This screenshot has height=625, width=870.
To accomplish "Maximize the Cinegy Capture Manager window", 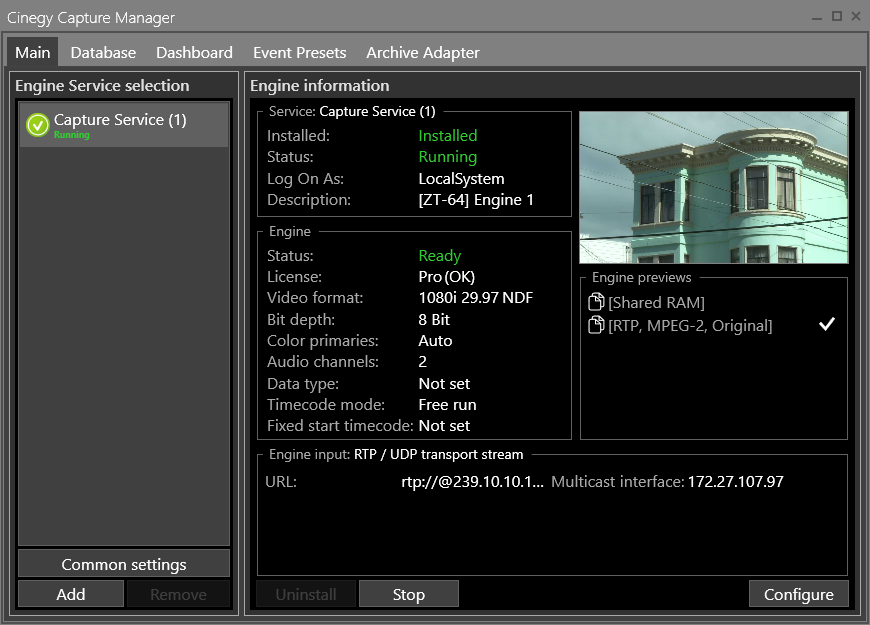I will (837, 17).
